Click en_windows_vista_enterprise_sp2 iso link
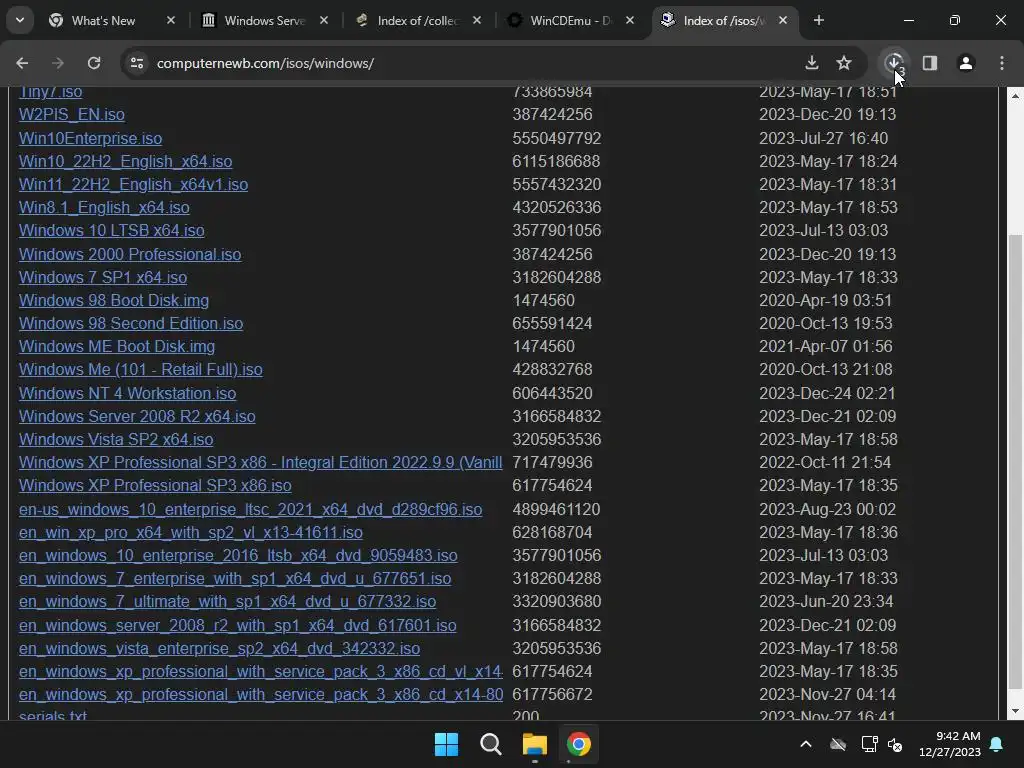Image resolution: width=1024 pixels, height=768 pixels. [x=219, y=648]
